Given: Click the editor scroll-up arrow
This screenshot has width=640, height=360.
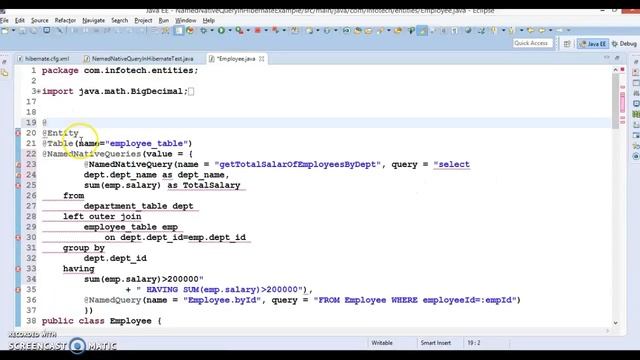Looking at the screenshot, I should (615, 70).
